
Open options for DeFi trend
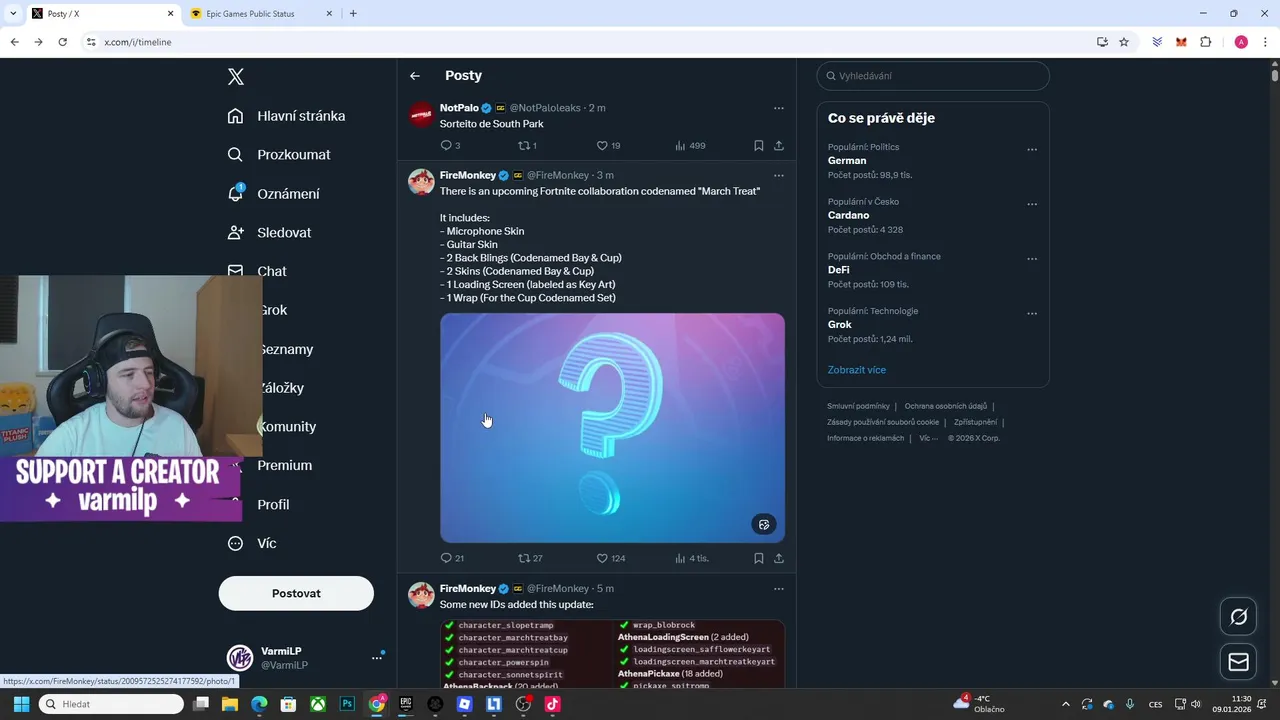1032,259
